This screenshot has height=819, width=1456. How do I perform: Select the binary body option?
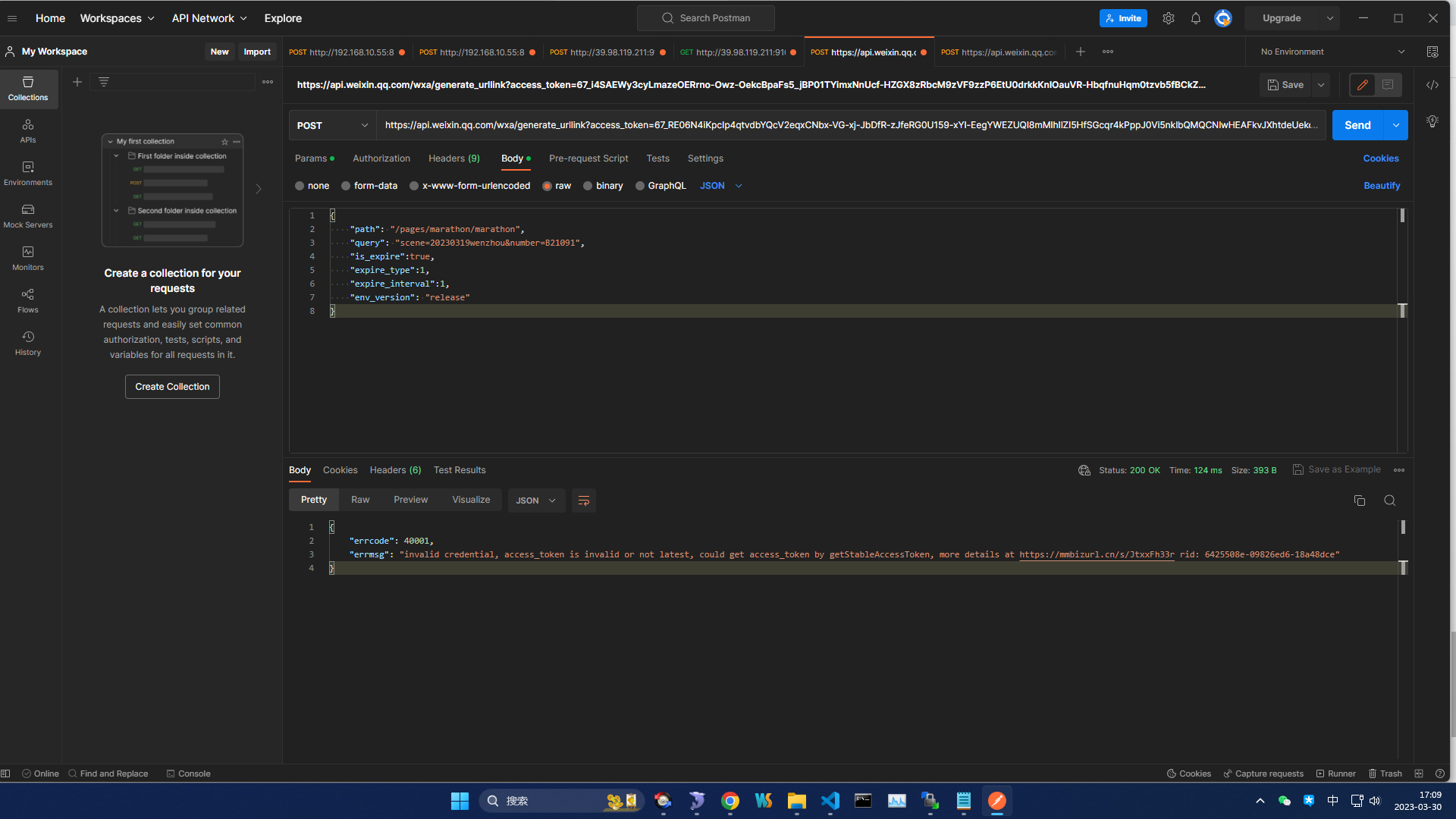pos(588,186)
